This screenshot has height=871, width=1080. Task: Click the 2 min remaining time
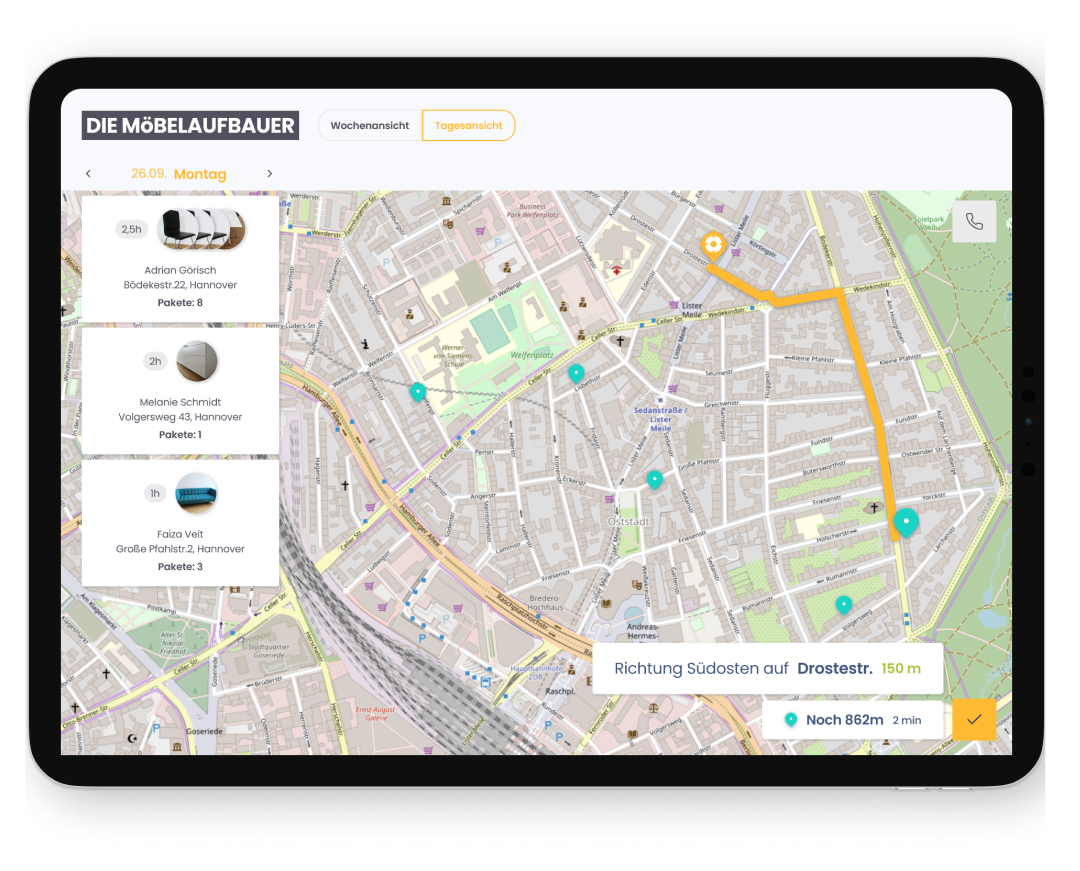click(907, 720)
